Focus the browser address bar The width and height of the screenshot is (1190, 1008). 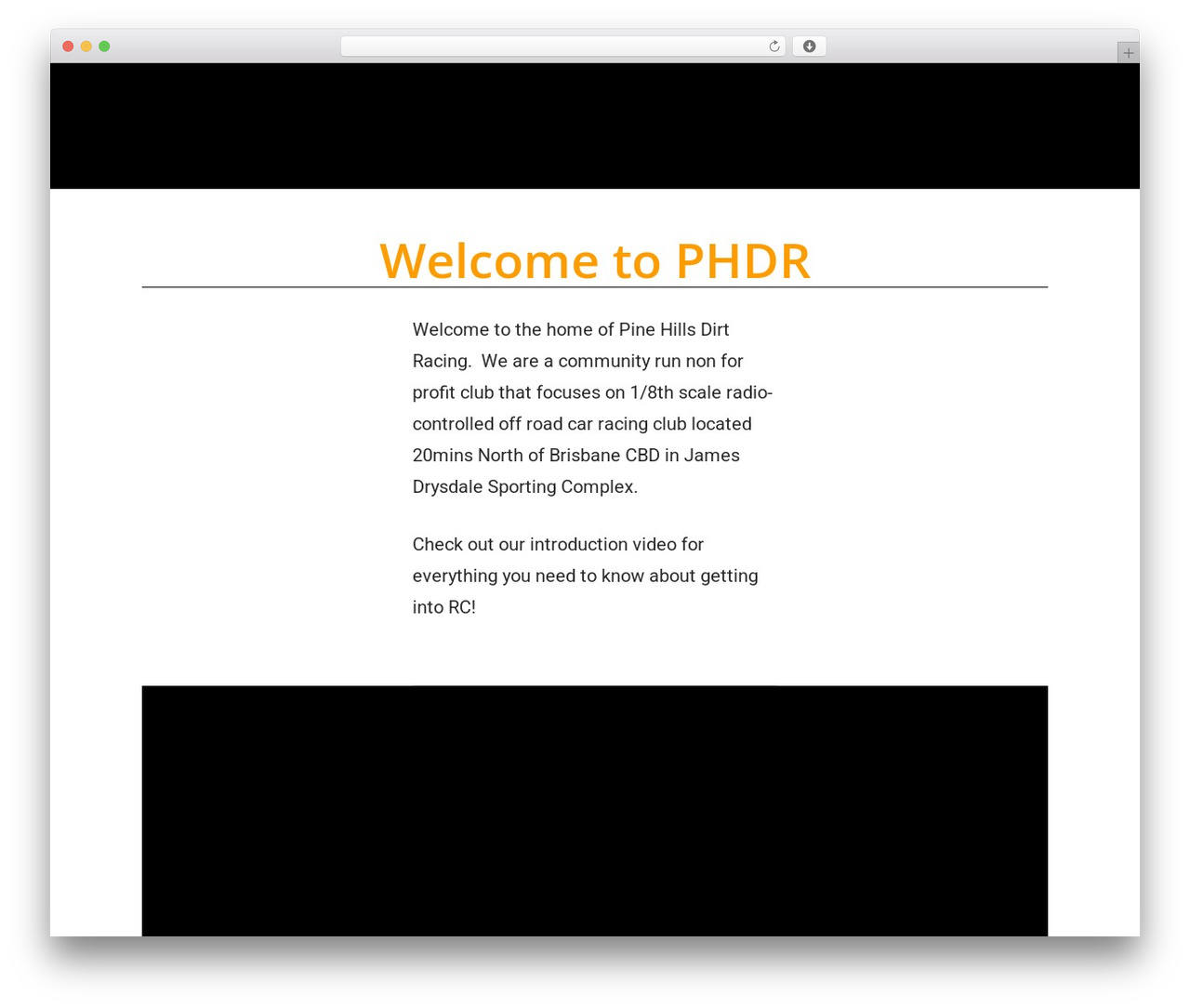[562, 46]
